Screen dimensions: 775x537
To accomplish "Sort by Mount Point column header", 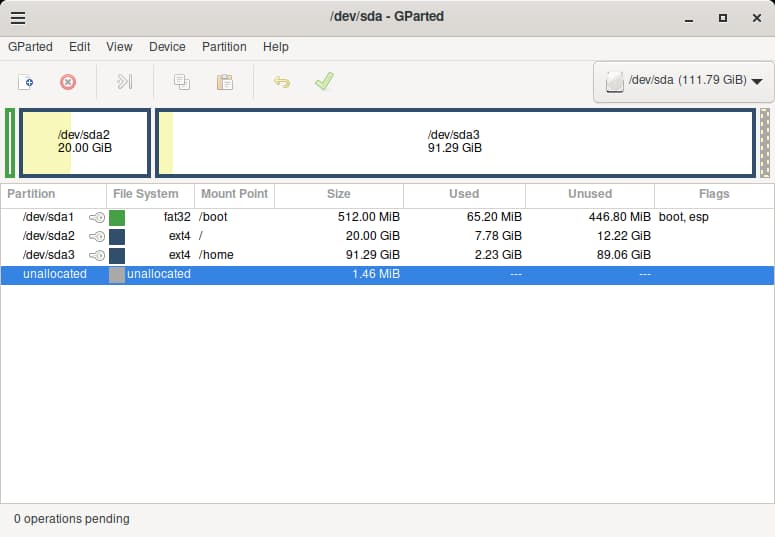I will [x=234, y=194].
